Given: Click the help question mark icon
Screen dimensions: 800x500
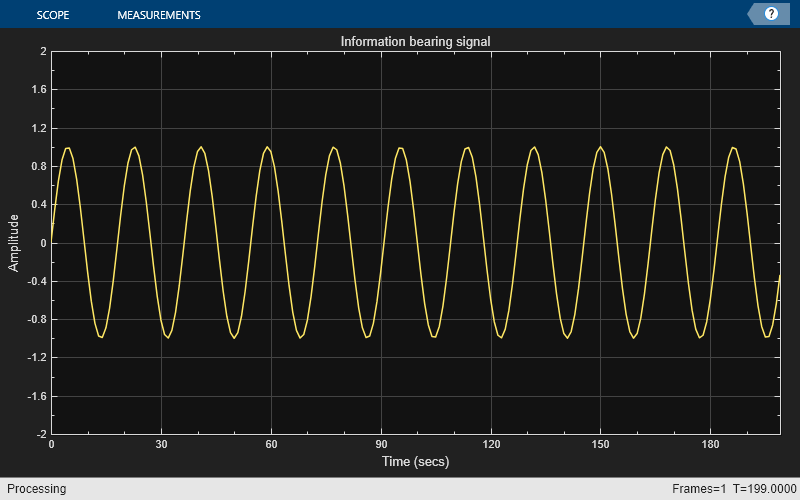Looking at the screenshot, I should (771, 14).
